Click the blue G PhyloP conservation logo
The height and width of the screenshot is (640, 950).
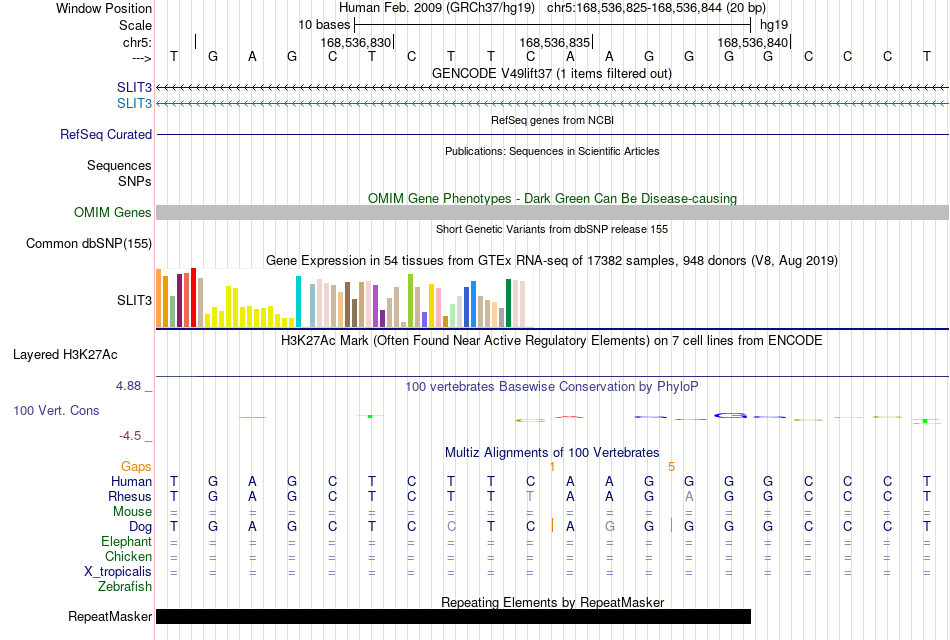731,416
